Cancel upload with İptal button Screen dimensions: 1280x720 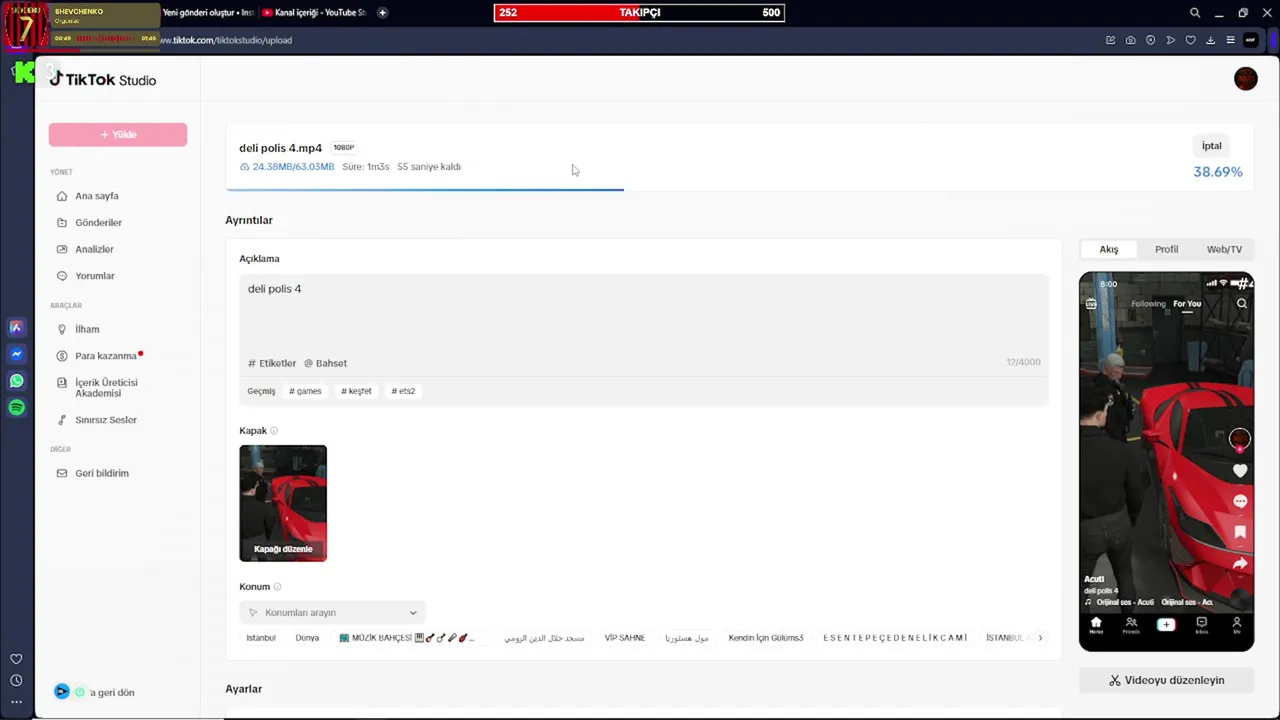click(1212, 146)
